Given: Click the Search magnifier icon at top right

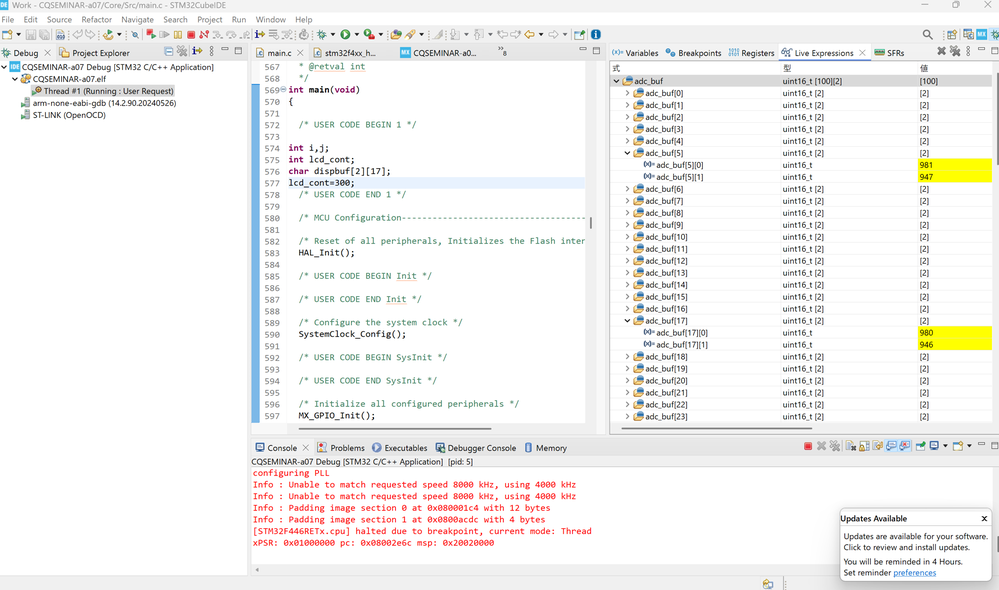Looking at the screenshot, I should coord(928,35).
